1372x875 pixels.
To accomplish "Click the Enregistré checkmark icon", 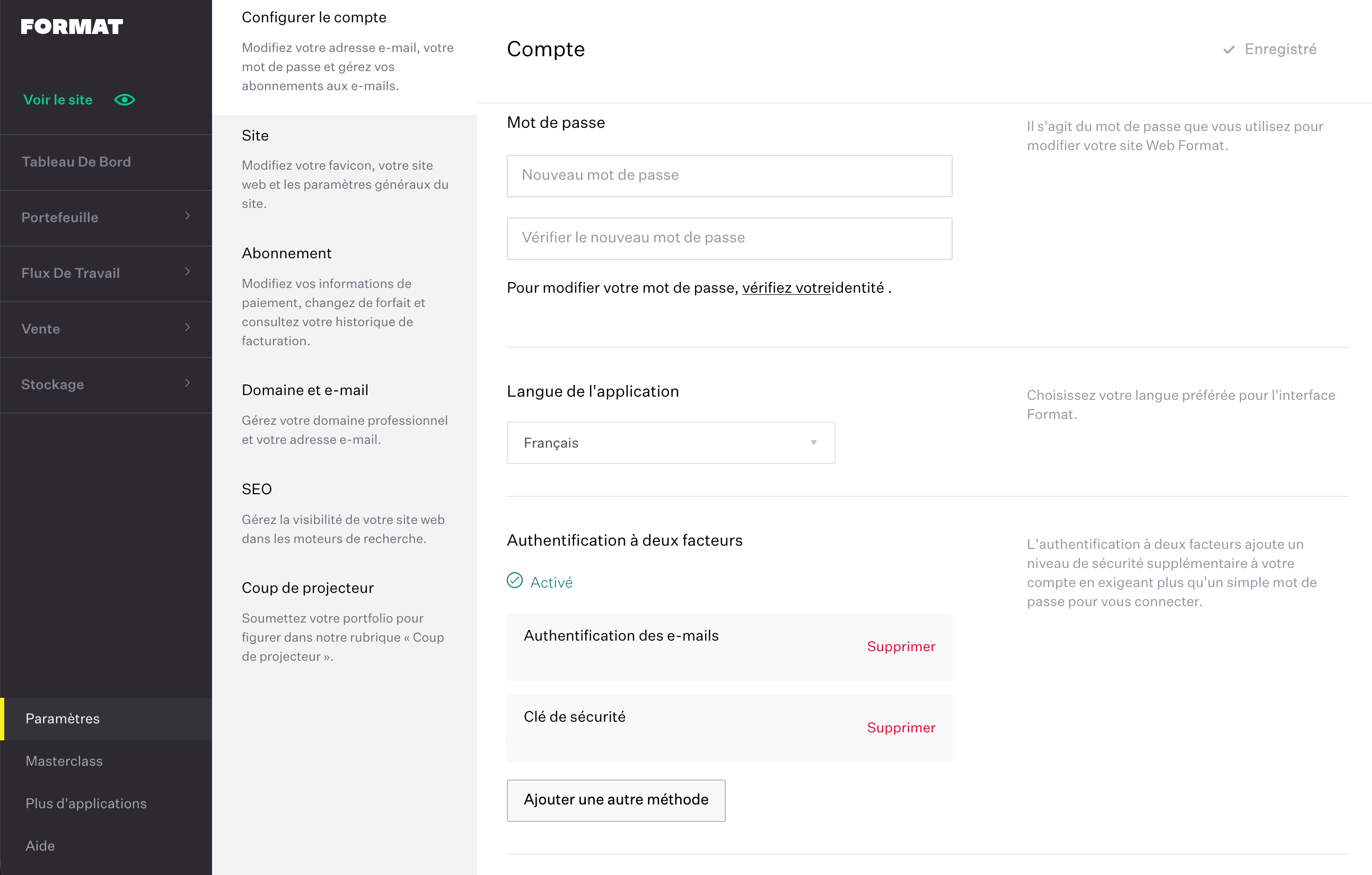I will pyautogui.click(x=1229, y=50).
